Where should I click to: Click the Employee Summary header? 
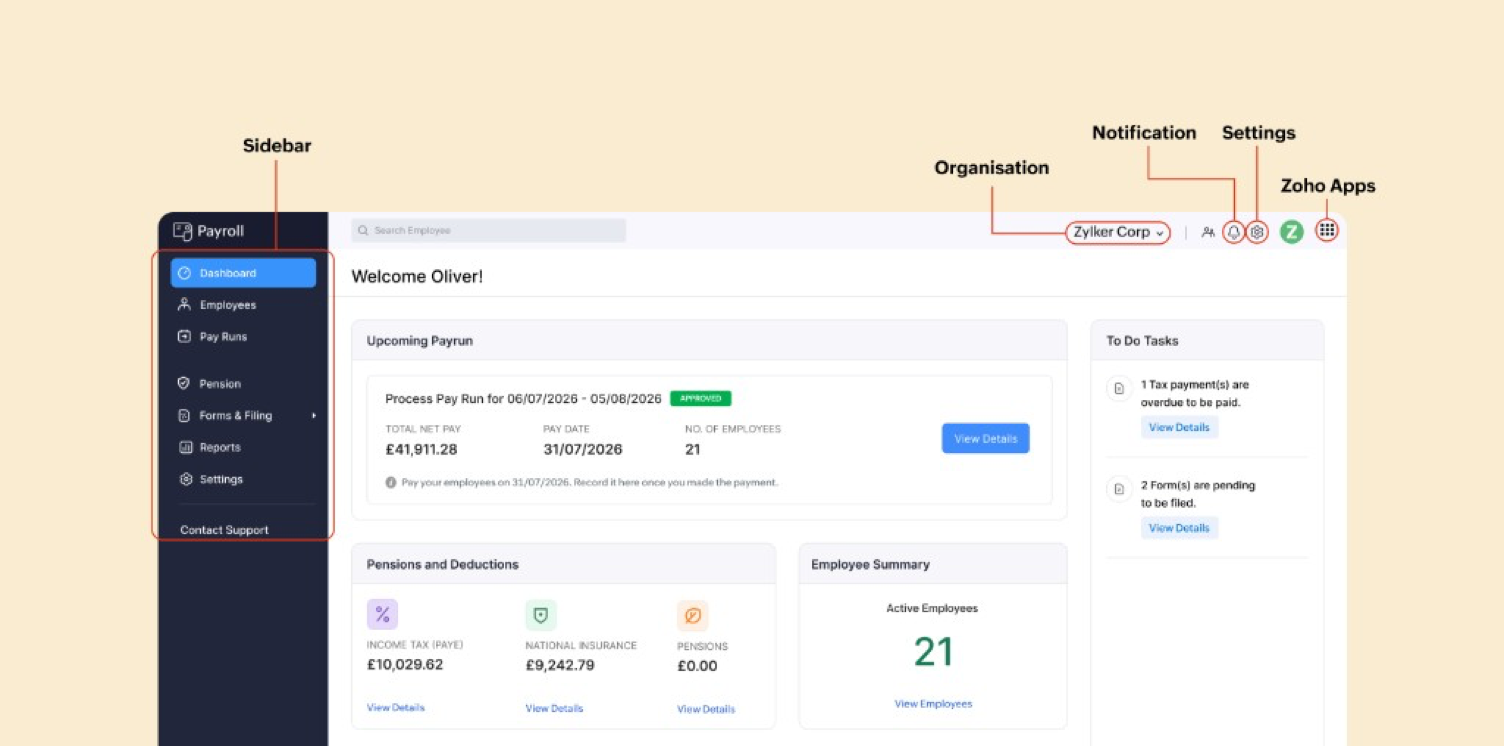tap(870, 565)
